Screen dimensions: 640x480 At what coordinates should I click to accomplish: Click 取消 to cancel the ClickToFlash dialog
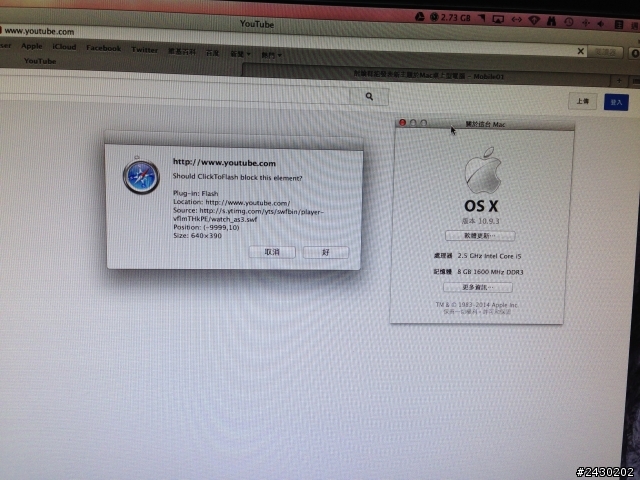[x=272, y=252]
